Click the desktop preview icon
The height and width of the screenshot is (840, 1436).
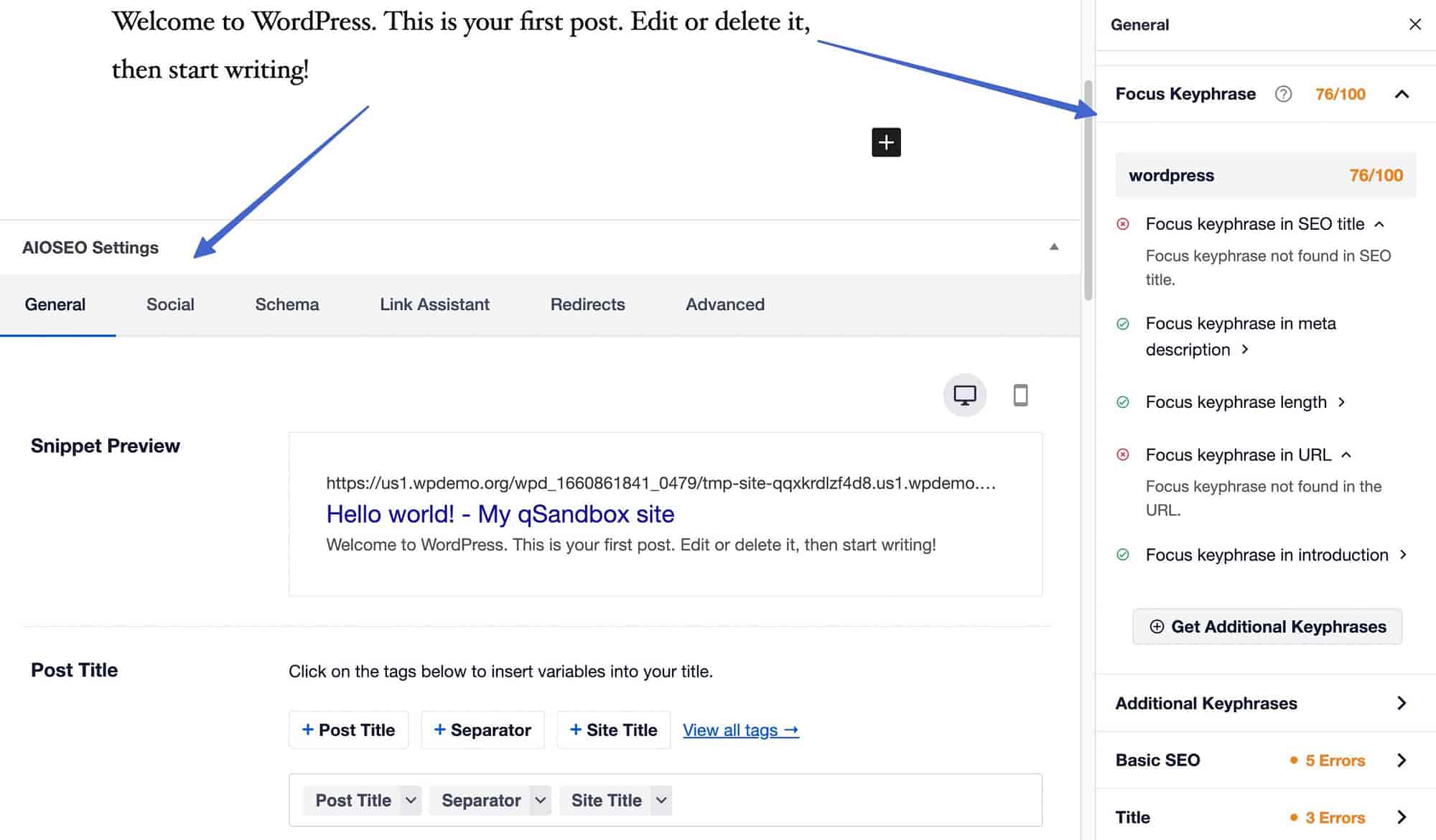point(963,394)
